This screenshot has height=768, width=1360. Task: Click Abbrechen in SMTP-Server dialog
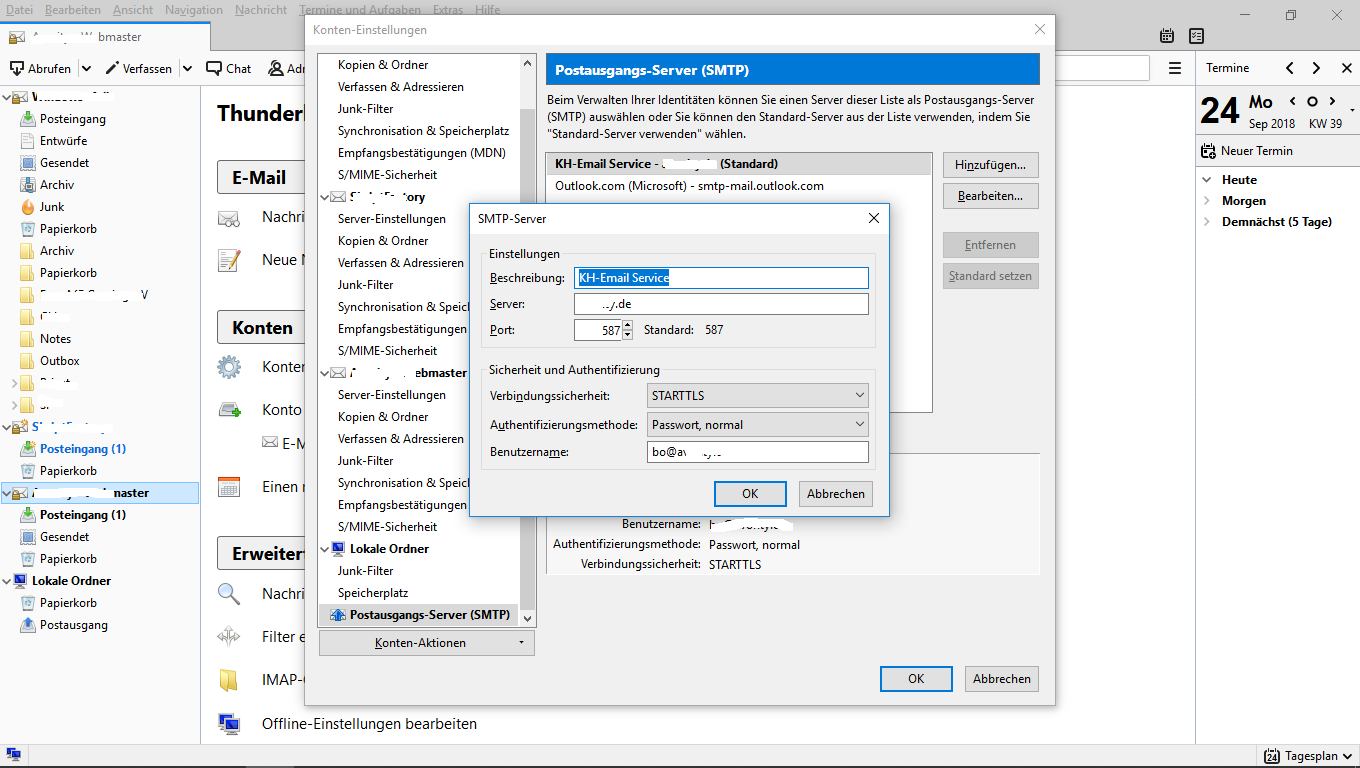[835, 494]
